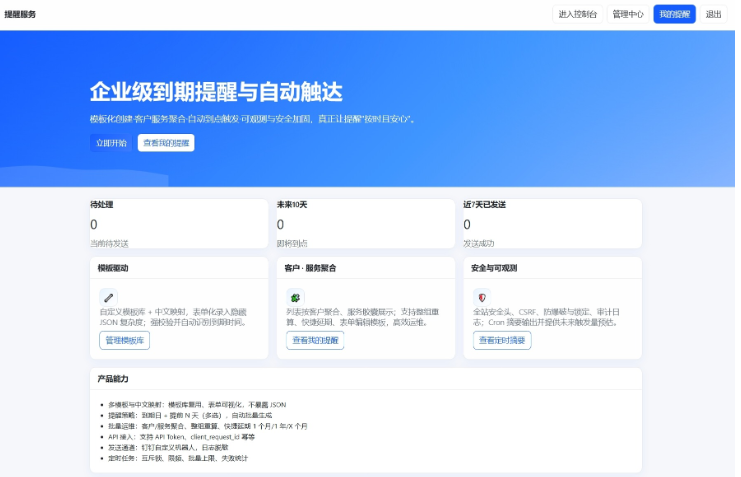Click the 客户 · 服务聚合 card heading
This screenshot has height=477, width=741.
coord(310,268)
